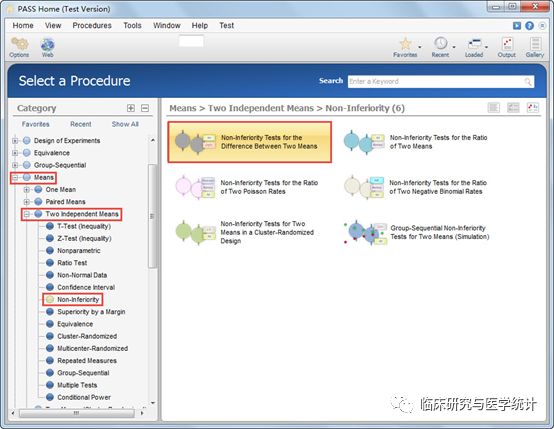The height and width of the screenshot is (429, 554).
Task: Open the Gallery icon
Action: pos(535,47)
